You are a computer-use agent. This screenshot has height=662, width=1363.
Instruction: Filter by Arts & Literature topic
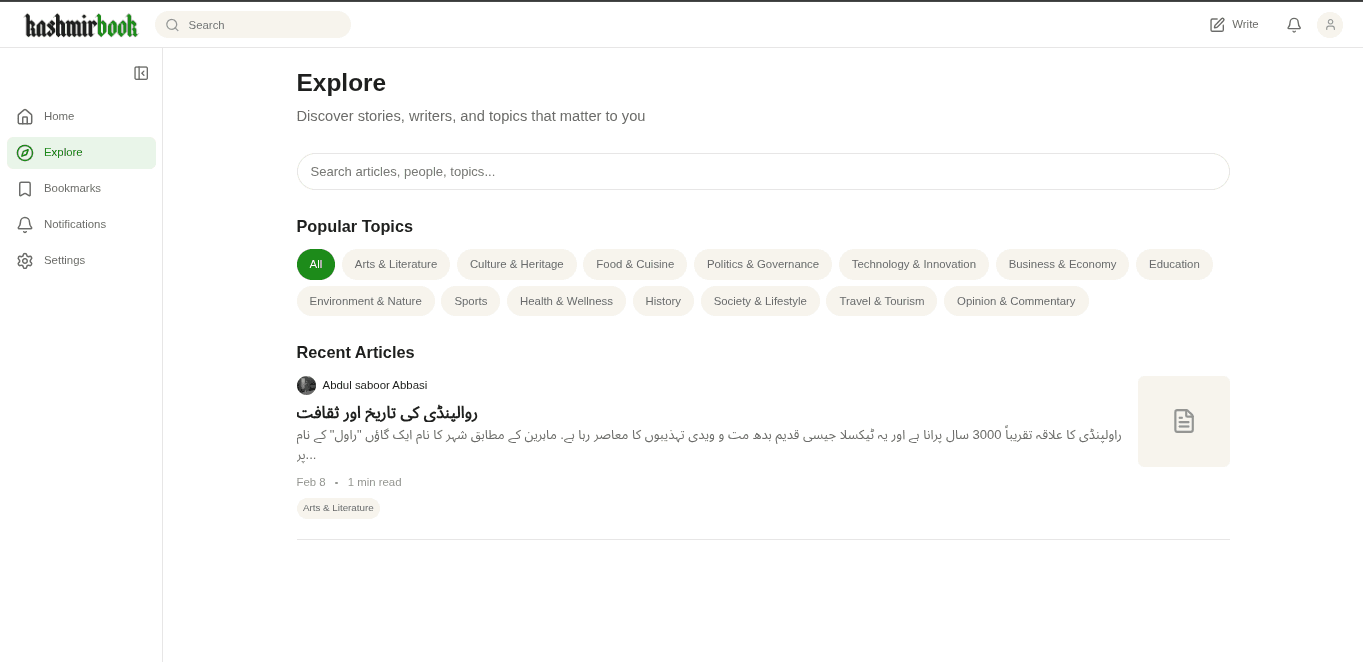(x=396, y=264)
